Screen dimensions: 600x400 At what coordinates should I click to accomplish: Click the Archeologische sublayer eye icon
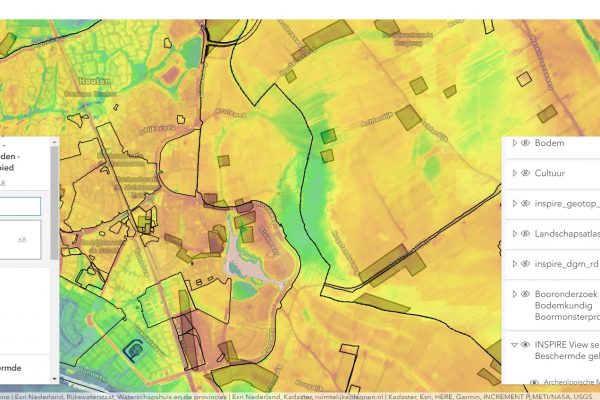(x=535, y=382)
